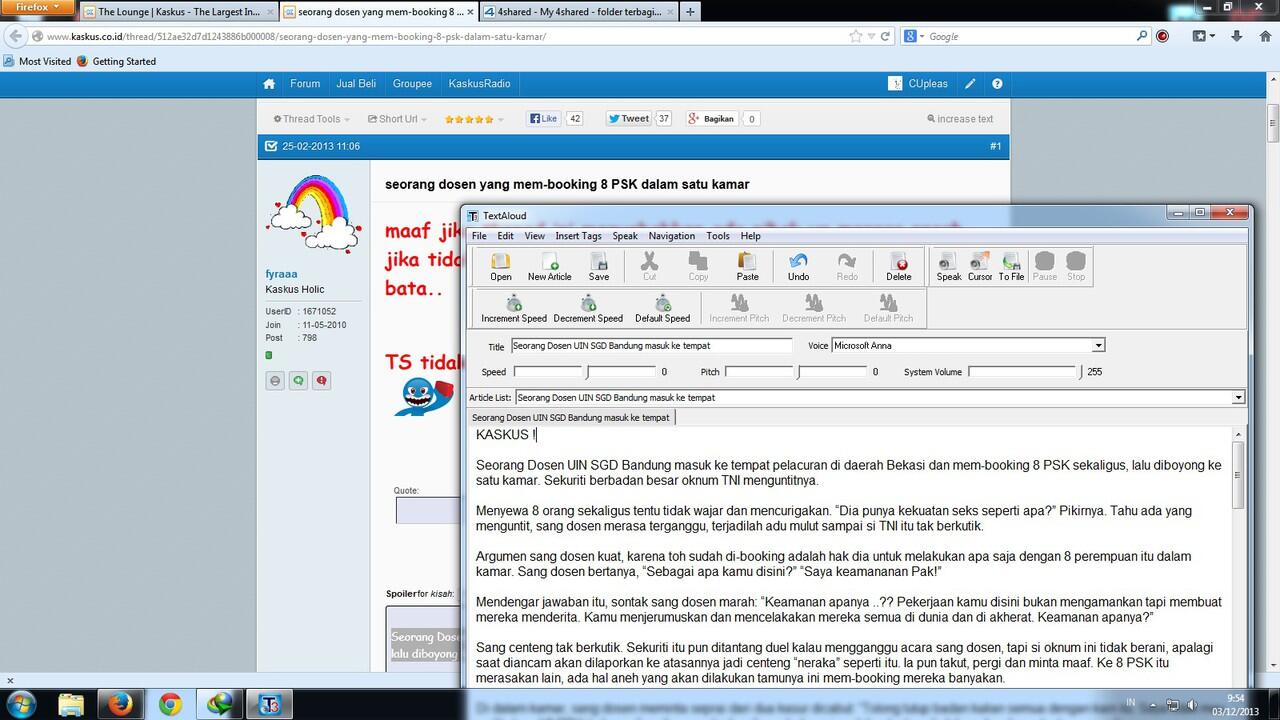Image resolution: width=1280 pixels, height=720 pixels.
Task: Open search engine selector dropdown
Action: tap(916, 36)
